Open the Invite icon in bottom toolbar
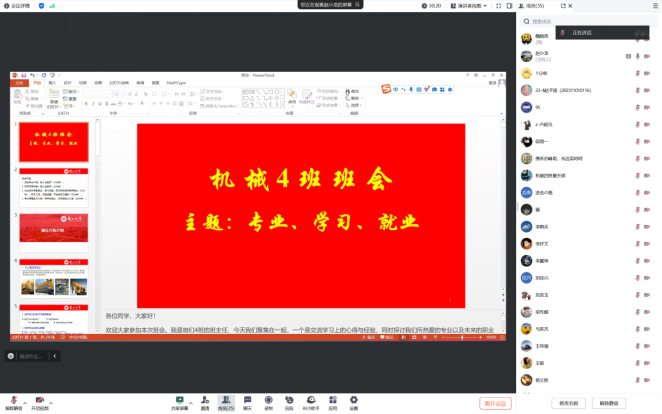The width and height of the screenshot is (662, 414). [204, 402]
